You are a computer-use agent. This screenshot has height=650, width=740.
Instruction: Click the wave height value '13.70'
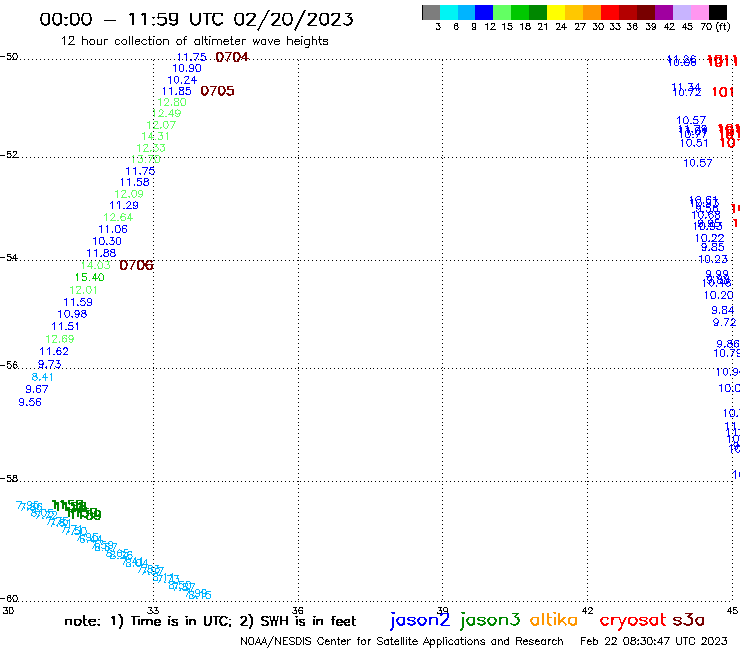(x=146, y=160)
